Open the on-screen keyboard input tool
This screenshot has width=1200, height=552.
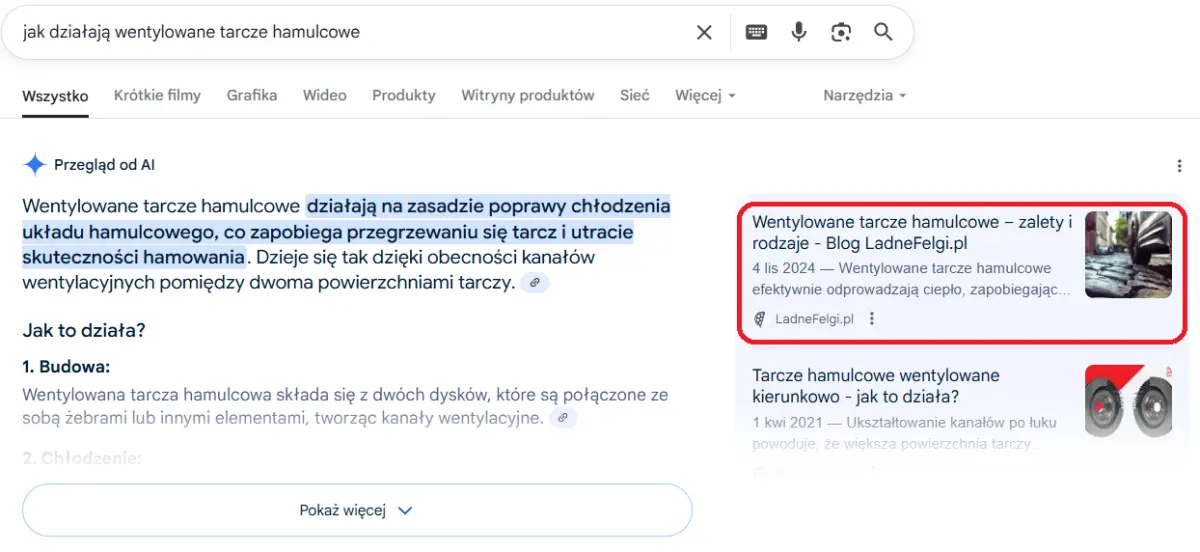756,32
